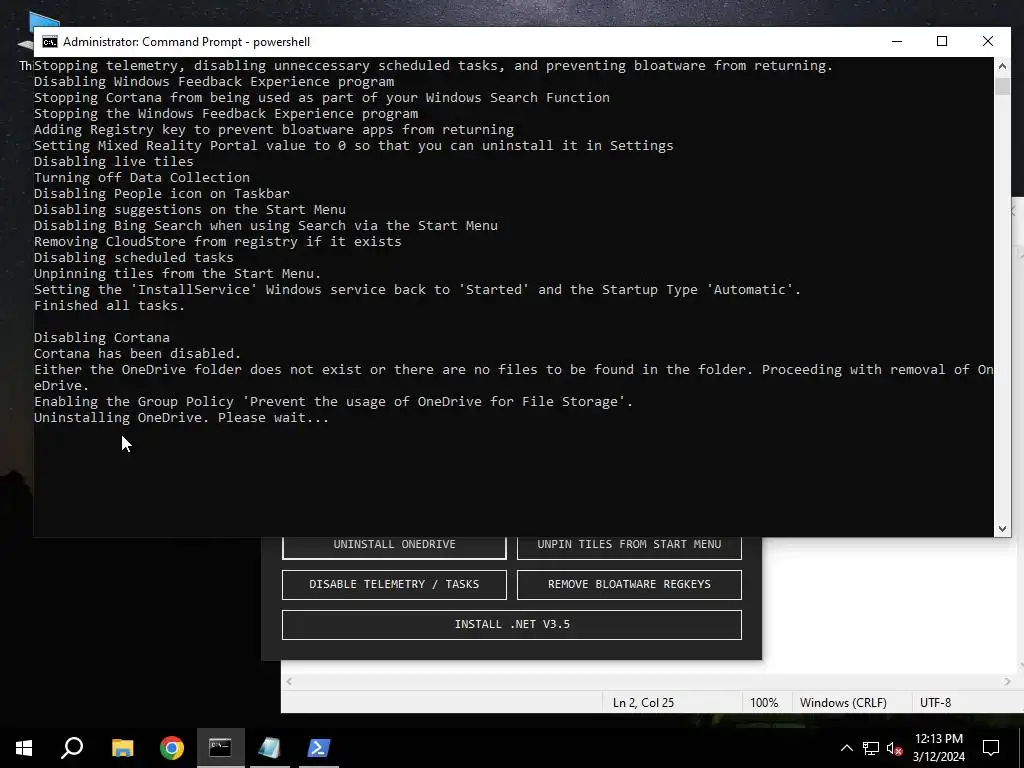The image size is (1024, 768).
Task: Open the Windows Start menu
Action: coord(24,748)
